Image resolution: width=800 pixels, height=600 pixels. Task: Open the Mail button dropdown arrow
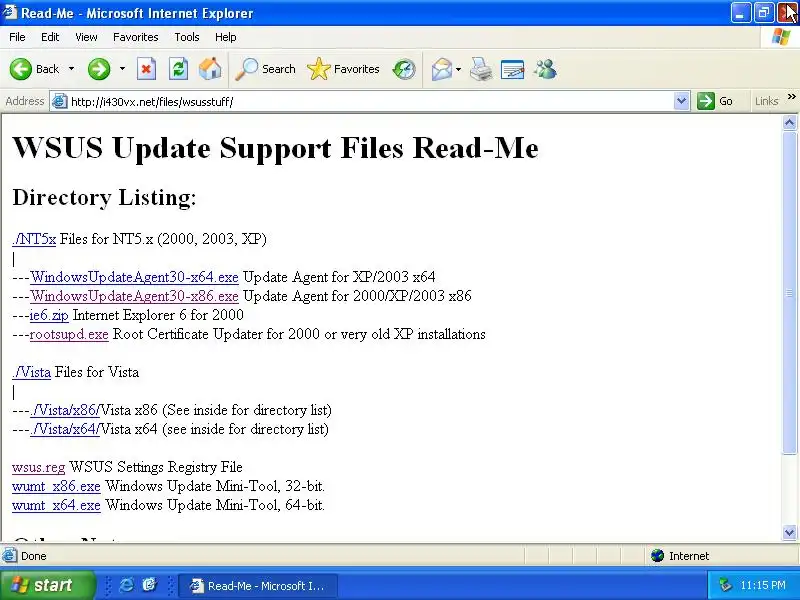(459, 69)
